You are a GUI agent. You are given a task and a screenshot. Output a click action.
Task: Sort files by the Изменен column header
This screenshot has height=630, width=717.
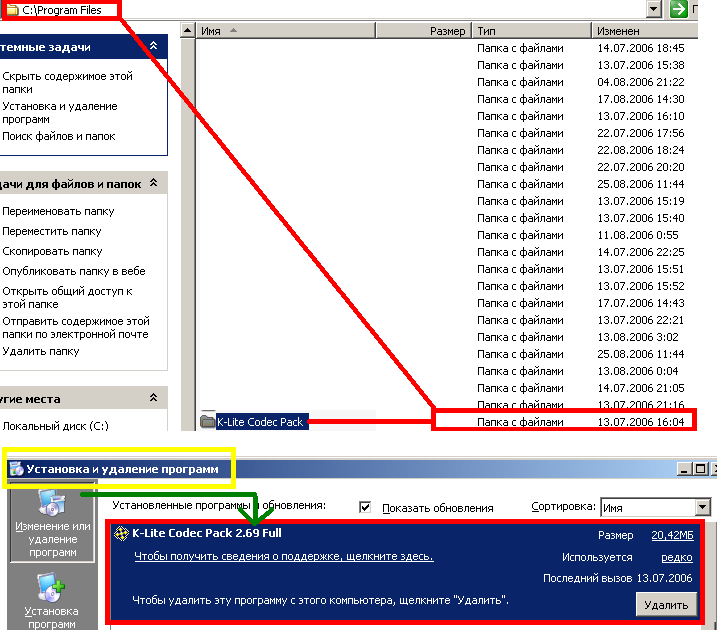[x=645, y=31]
